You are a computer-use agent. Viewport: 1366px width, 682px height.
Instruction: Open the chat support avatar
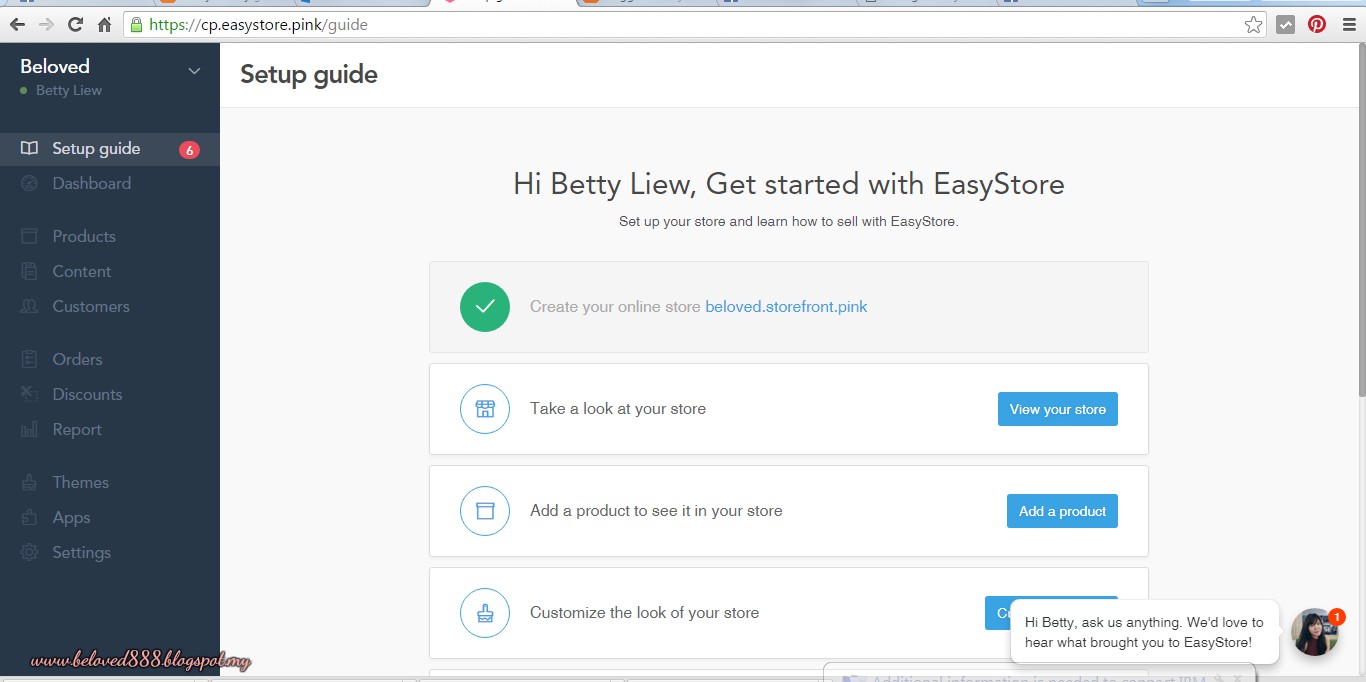1315,632
